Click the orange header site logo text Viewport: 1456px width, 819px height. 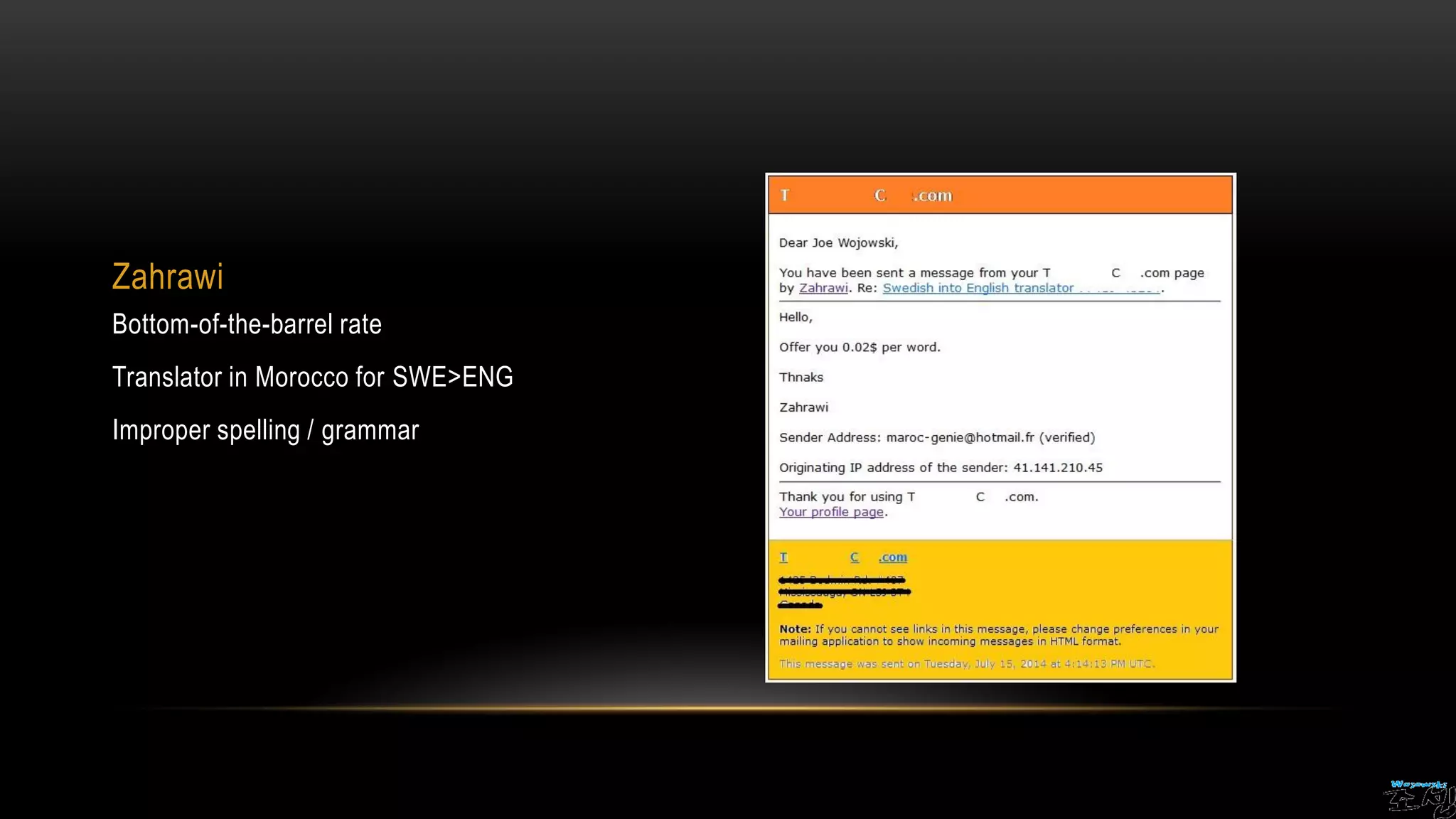[866, 196]
